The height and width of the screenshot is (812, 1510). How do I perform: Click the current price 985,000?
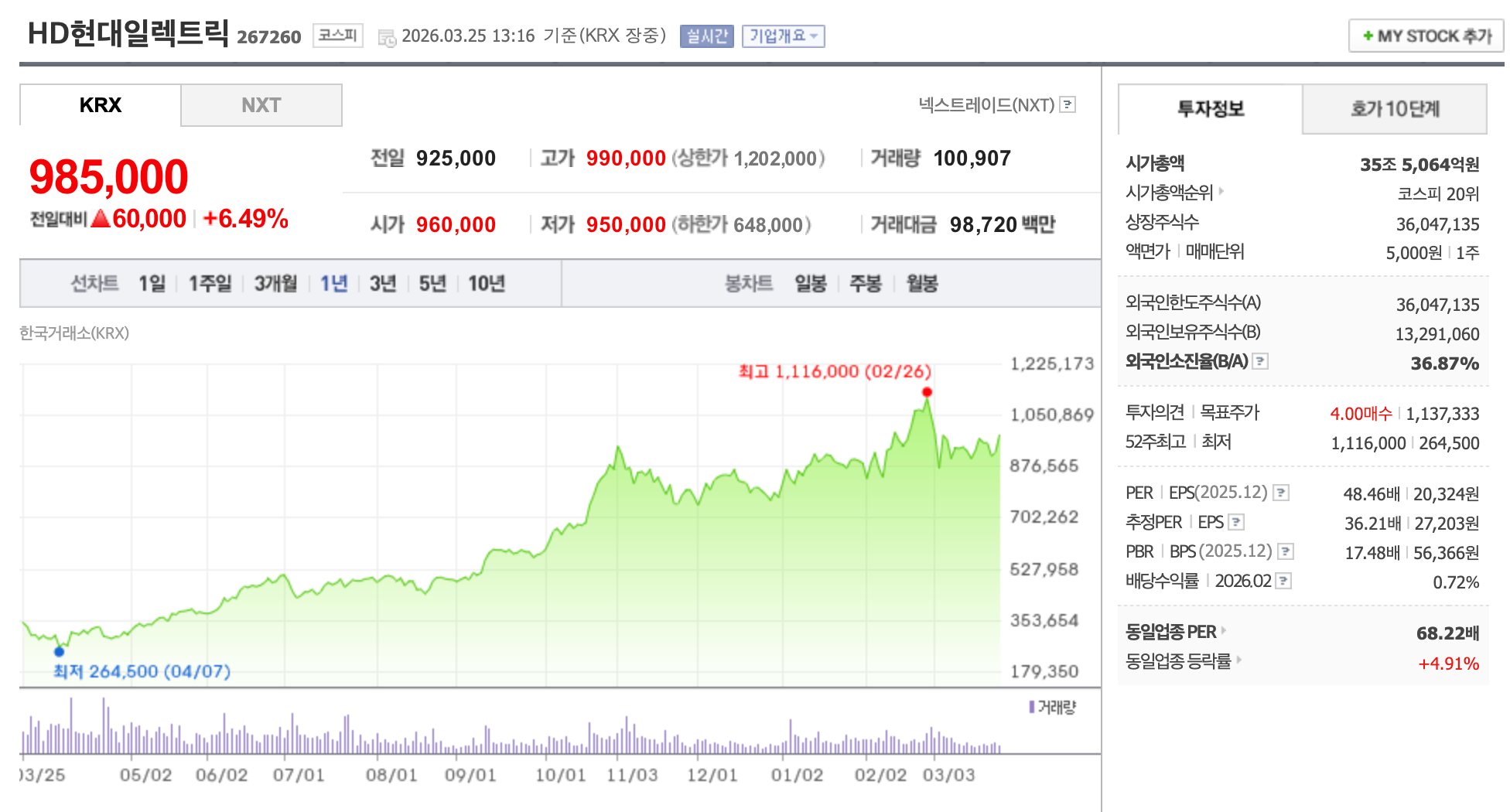coord(108,176)
